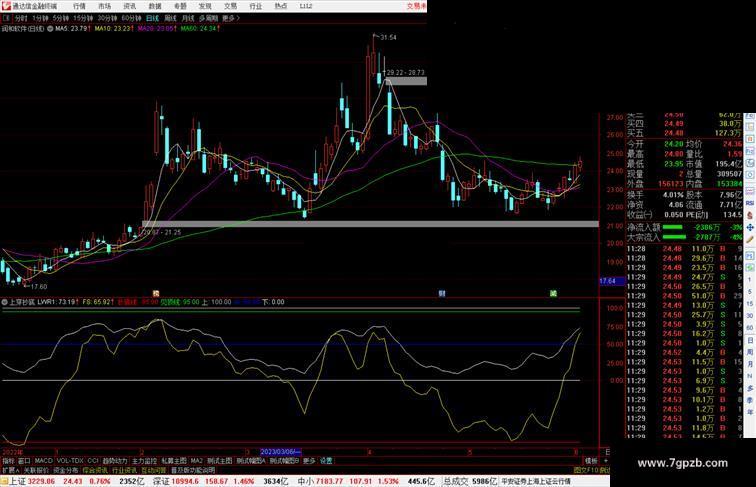Click the green 减 marker under chart
Screen dimensions: 756x487
[554, 293]
